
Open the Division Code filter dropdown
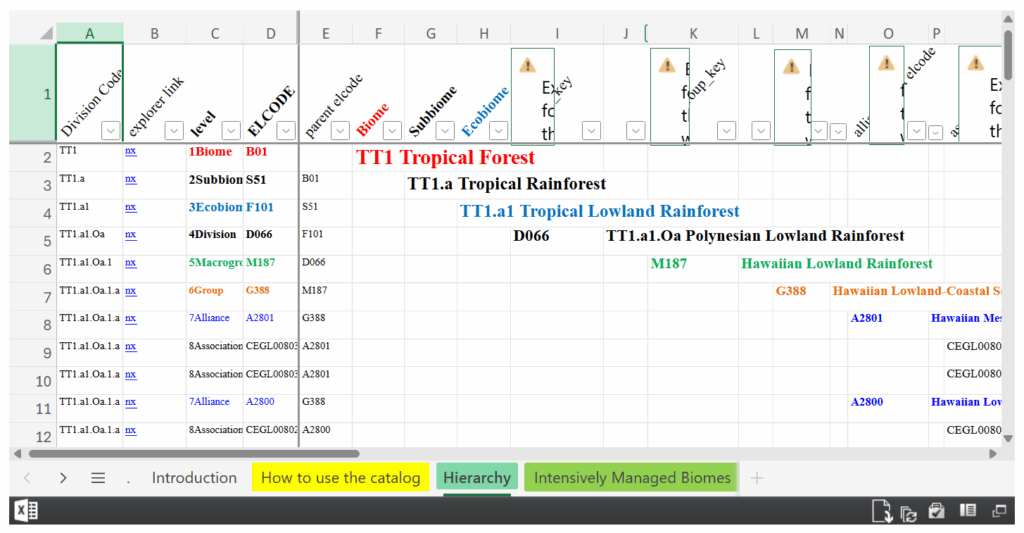coord(110,129)
